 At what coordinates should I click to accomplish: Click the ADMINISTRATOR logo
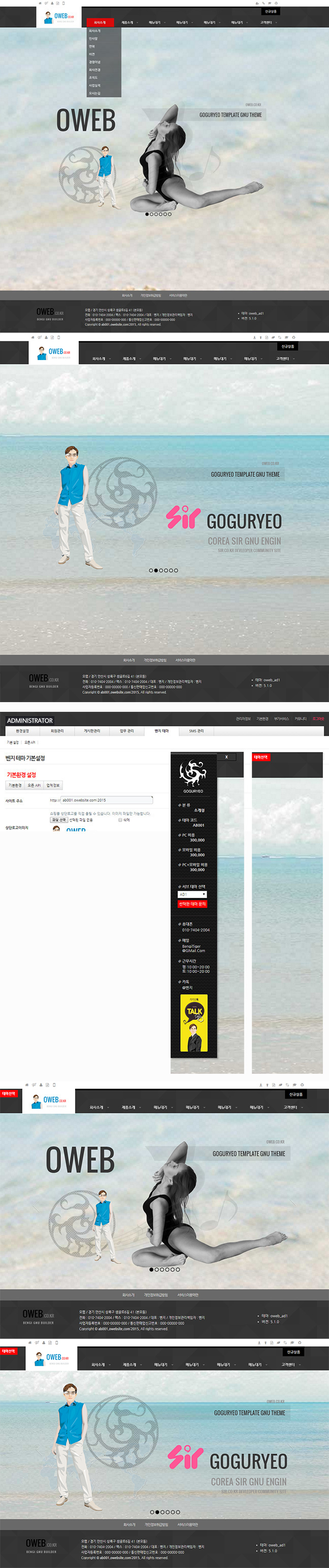(x=30, y=720)
